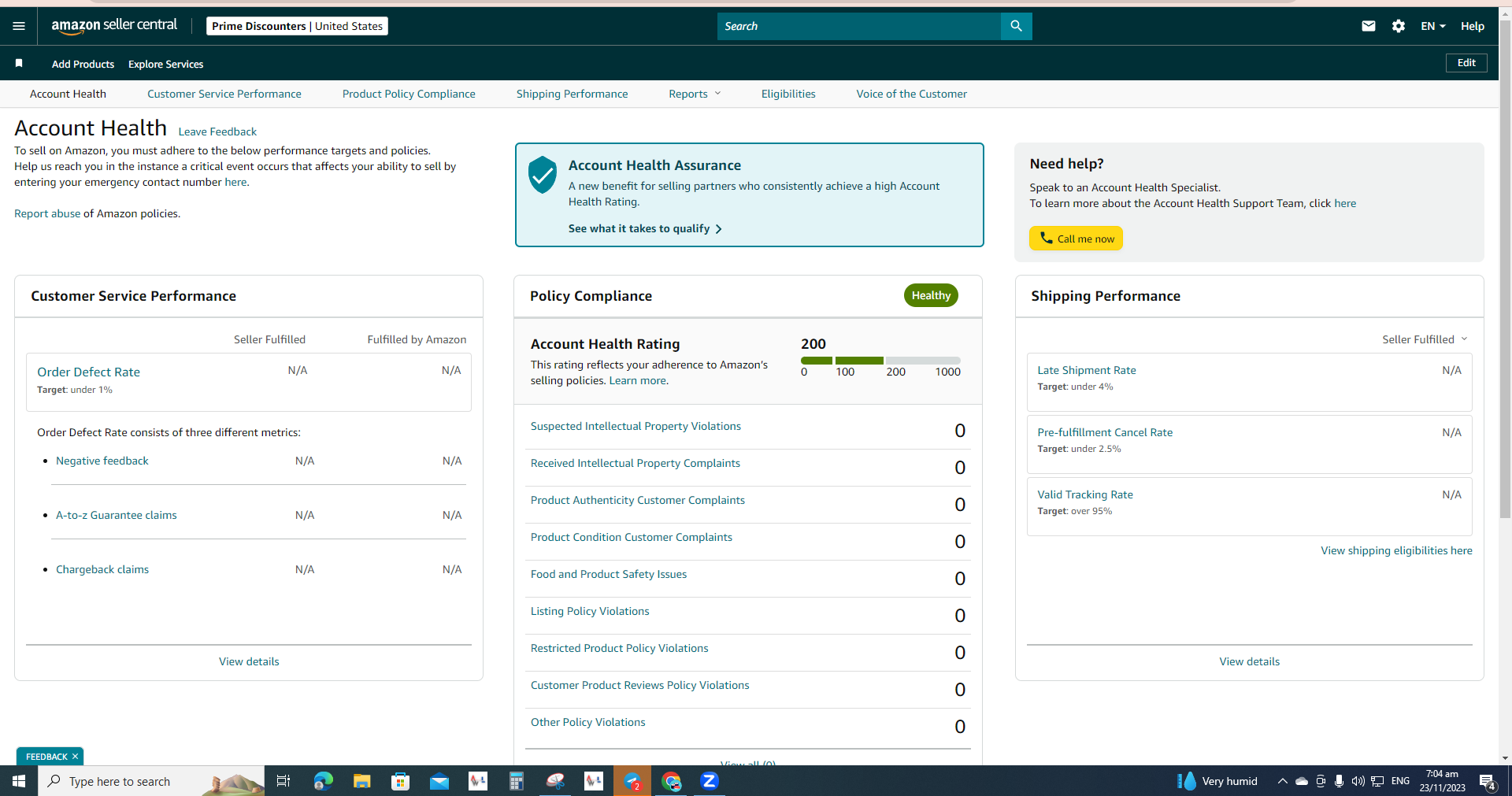The height and width of the screenshot is (796, 1512).
Task: Click the Edit button
Action: tap(1466, 63)
